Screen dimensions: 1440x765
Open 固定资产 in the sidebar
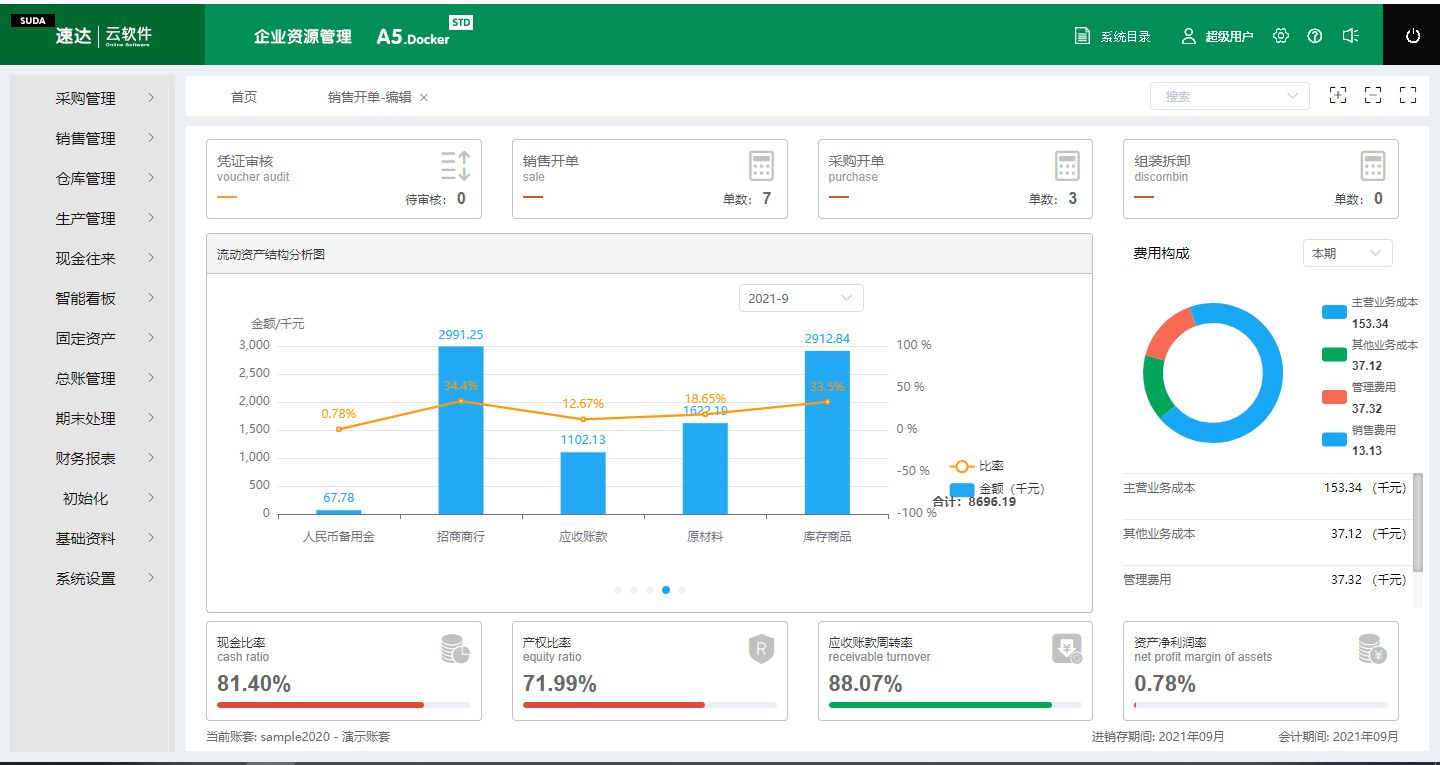(x=93, y=338)
